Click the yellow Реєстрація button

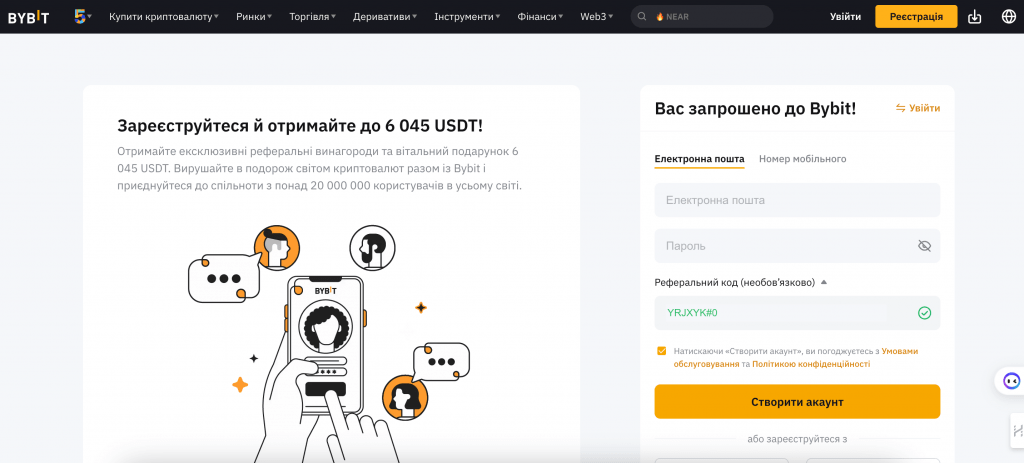click(916, 17)
